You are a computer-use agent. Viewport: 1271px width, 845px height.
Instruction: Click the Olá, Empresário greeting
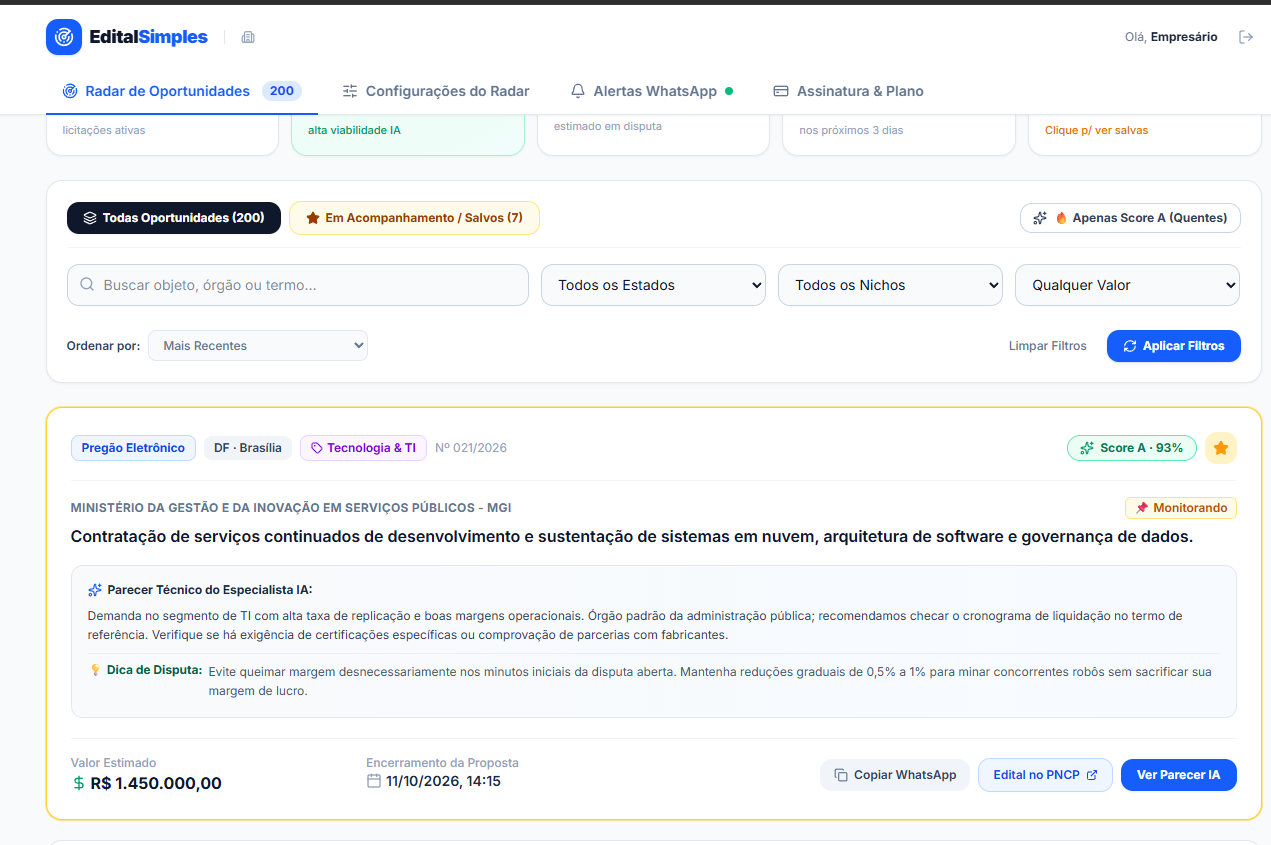point(1171,37)
